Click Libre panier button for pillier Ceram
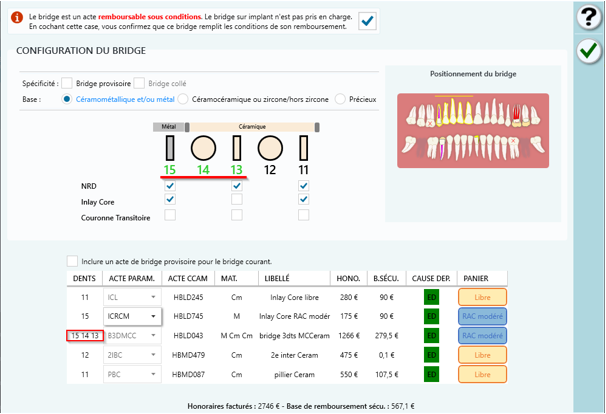Screen dimensions: 606x414 (482, 374)
